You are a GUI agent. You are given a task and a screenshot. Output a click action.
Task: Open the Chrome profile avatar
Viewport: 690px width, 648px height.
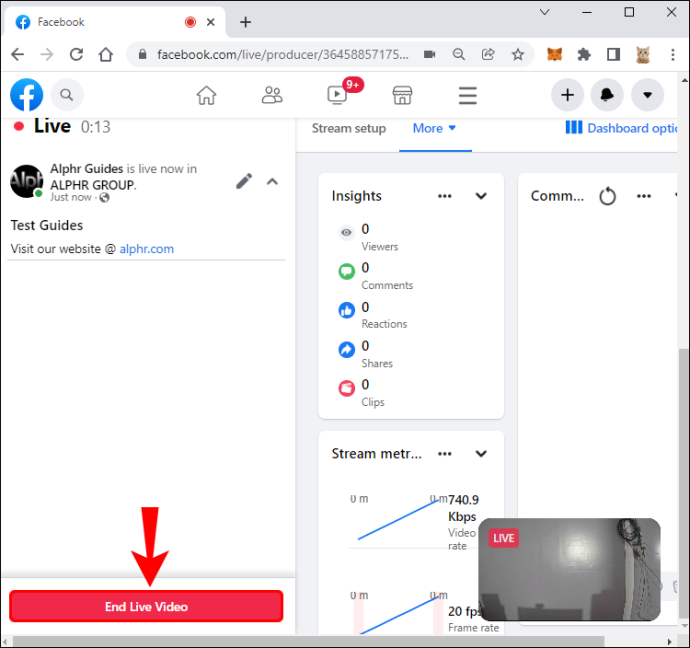coord(642,55)
